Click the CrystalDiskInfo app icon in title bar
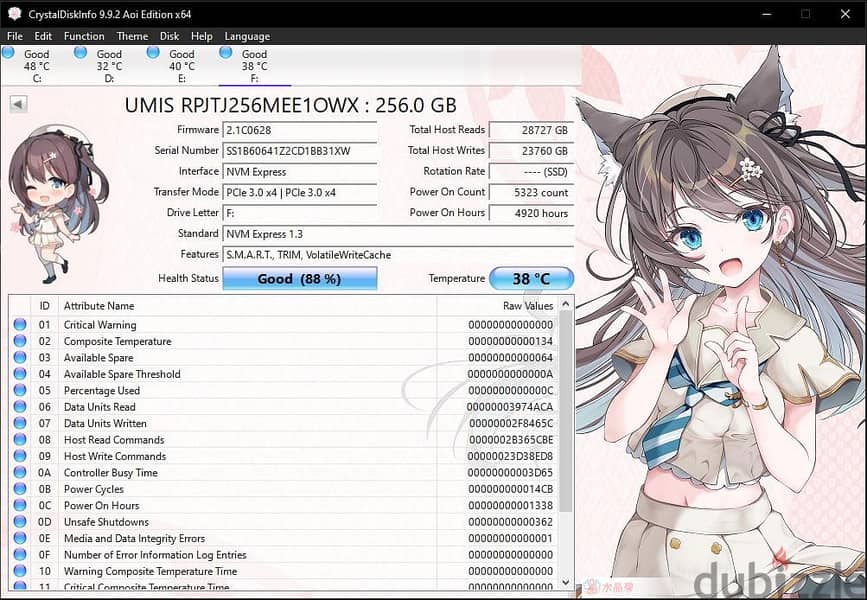The width and height of the screenshot is (867, 600). pos(14,14)
